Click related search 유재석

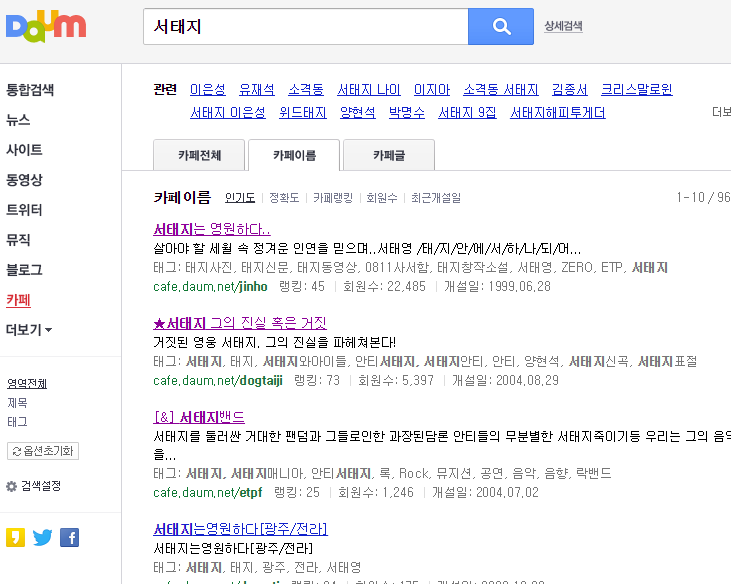click(x=257, y=89)
